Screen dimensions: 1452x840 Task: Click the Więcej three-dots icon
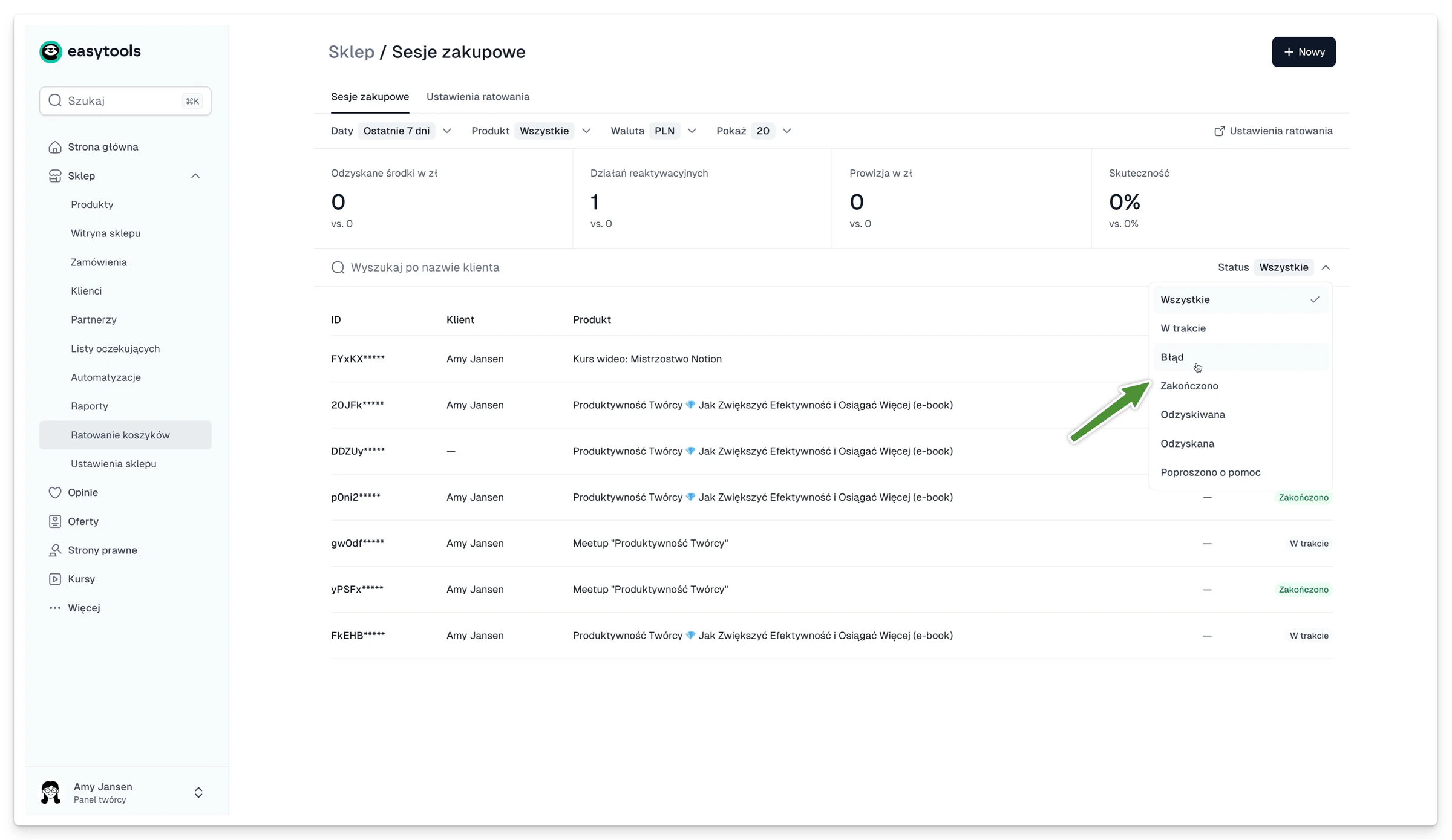tap(55, 608)
